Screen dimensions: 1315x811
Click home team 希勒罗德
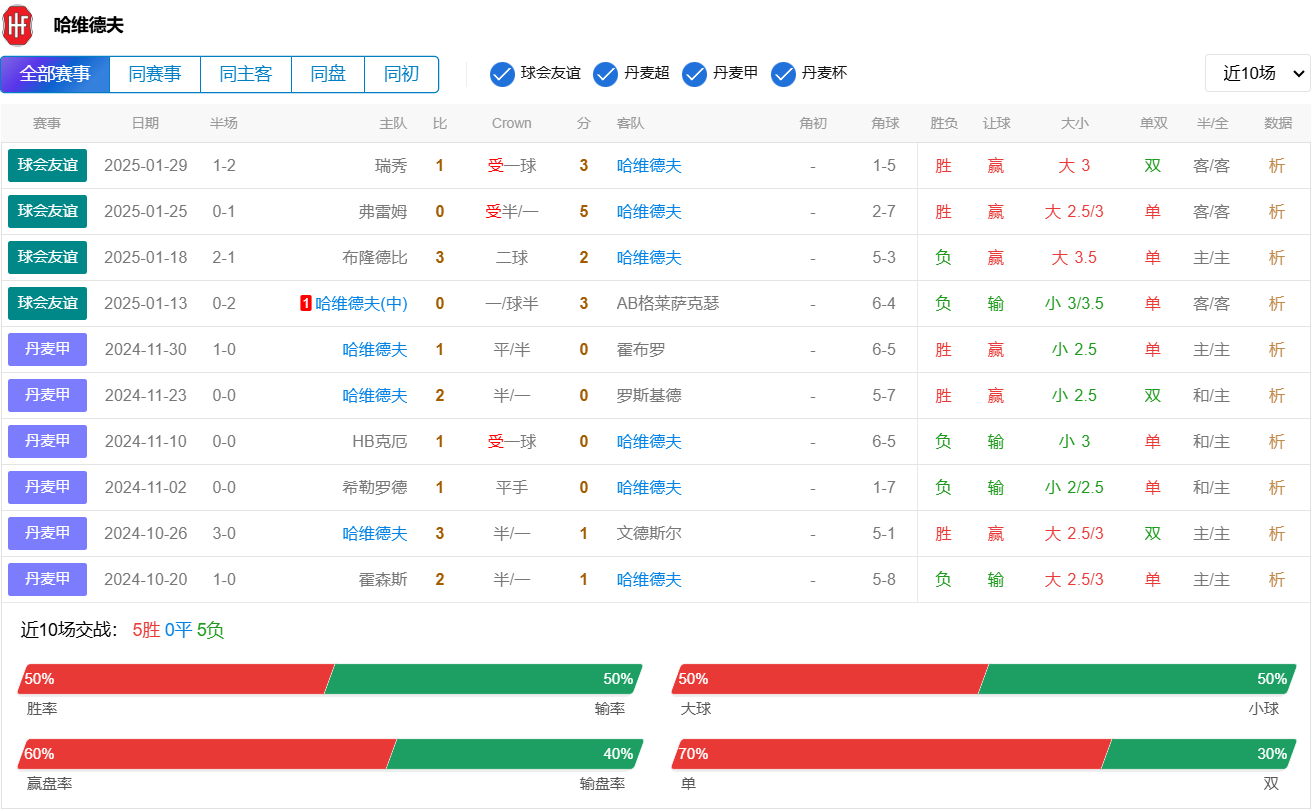(375, 487)
